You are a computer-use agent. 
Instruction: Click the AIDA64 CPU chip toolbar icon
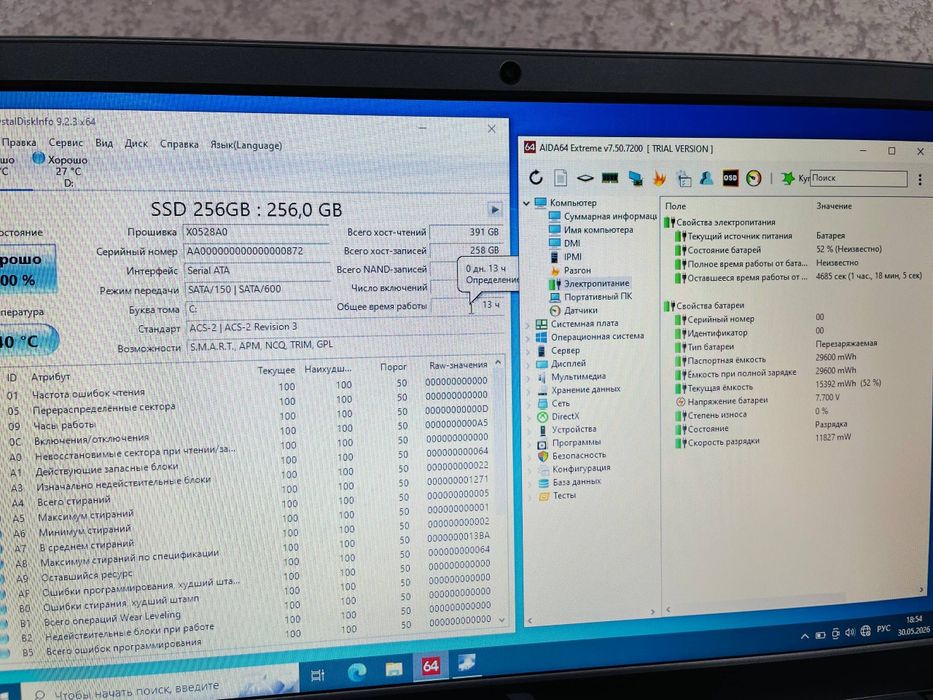pyautogui.click(x=585, y=177)
